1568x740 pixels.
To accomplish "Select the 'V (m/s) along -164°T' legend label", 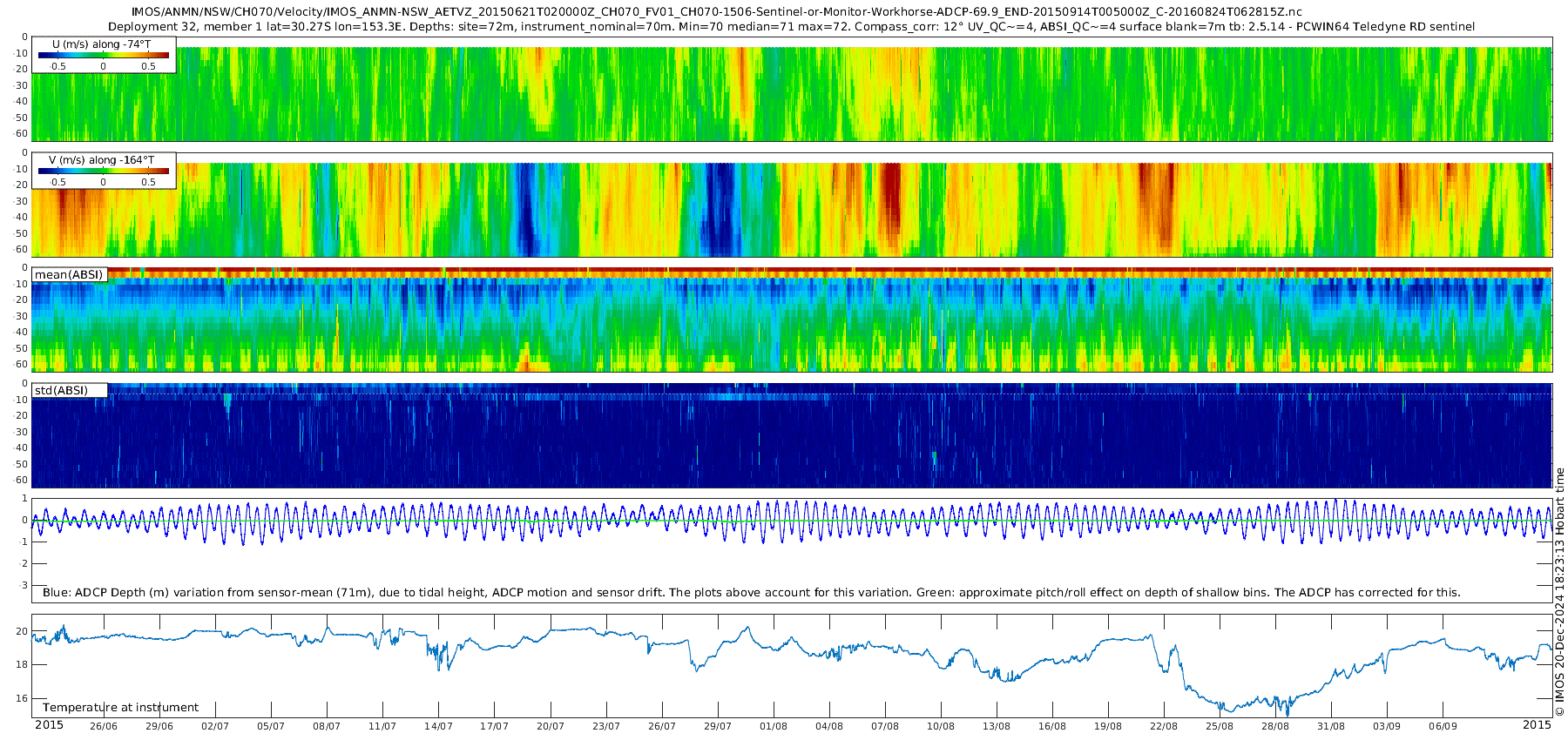I will [102, 160].
